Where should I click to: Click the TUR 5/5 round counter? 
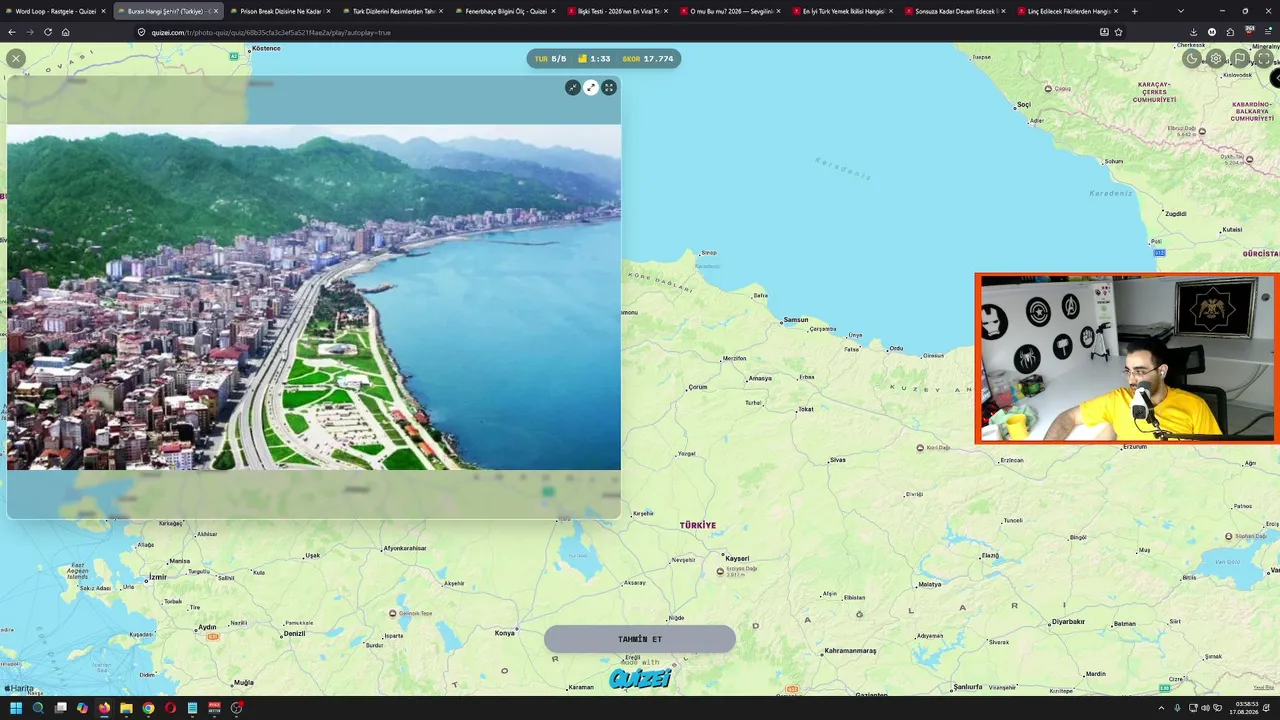(x=550, y=59)
